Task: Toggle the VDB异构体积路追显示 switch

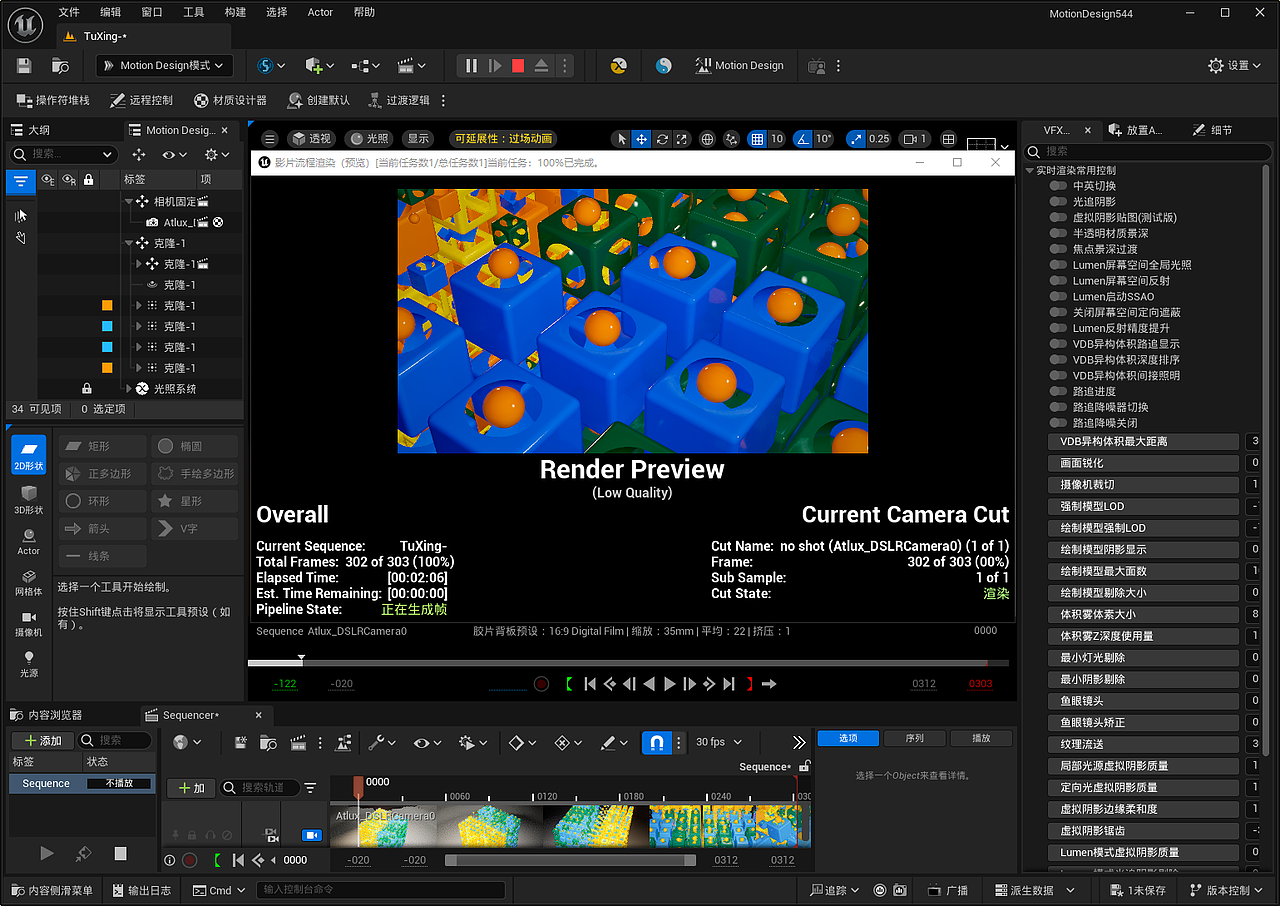Action: 1057,344
